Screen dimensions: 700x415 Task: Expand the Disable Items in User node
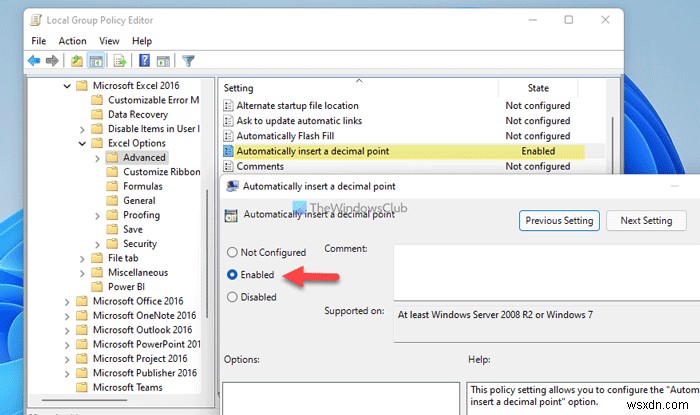point(82,129)
